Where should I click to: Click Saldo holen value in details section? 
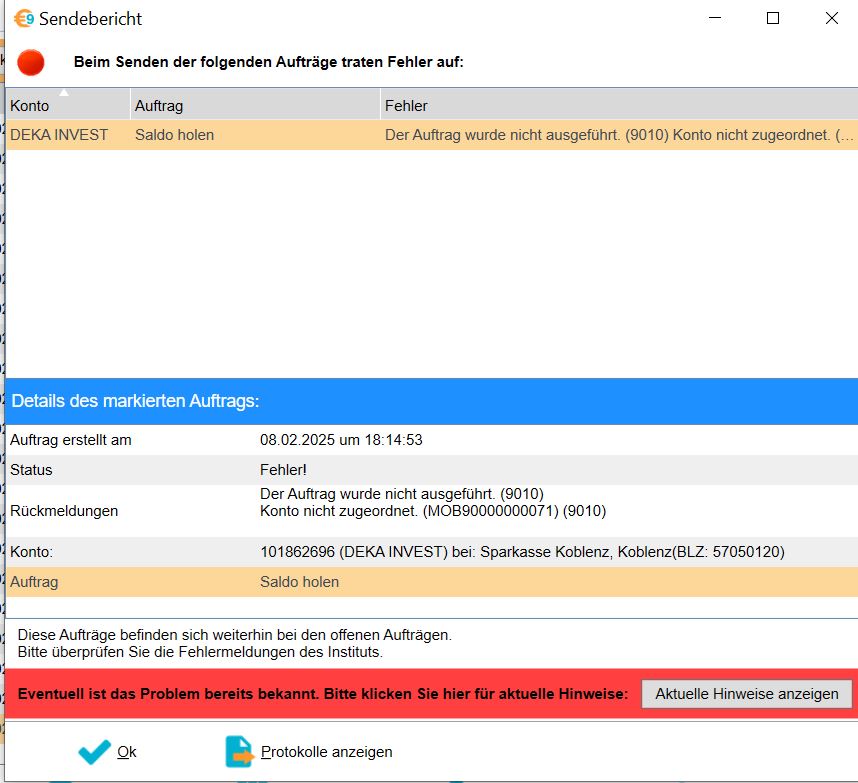click(x=299, y=582)
